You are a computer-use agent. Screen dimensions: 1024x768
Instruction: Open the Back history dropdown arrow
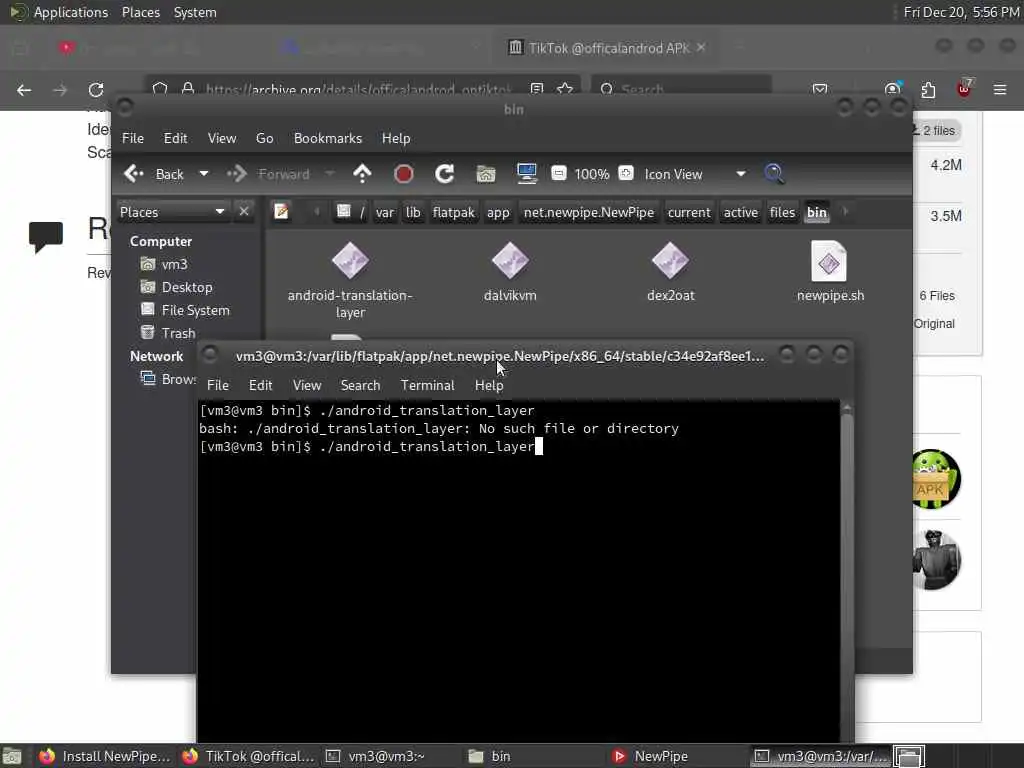pyautogui.click(x=204, y=174)
